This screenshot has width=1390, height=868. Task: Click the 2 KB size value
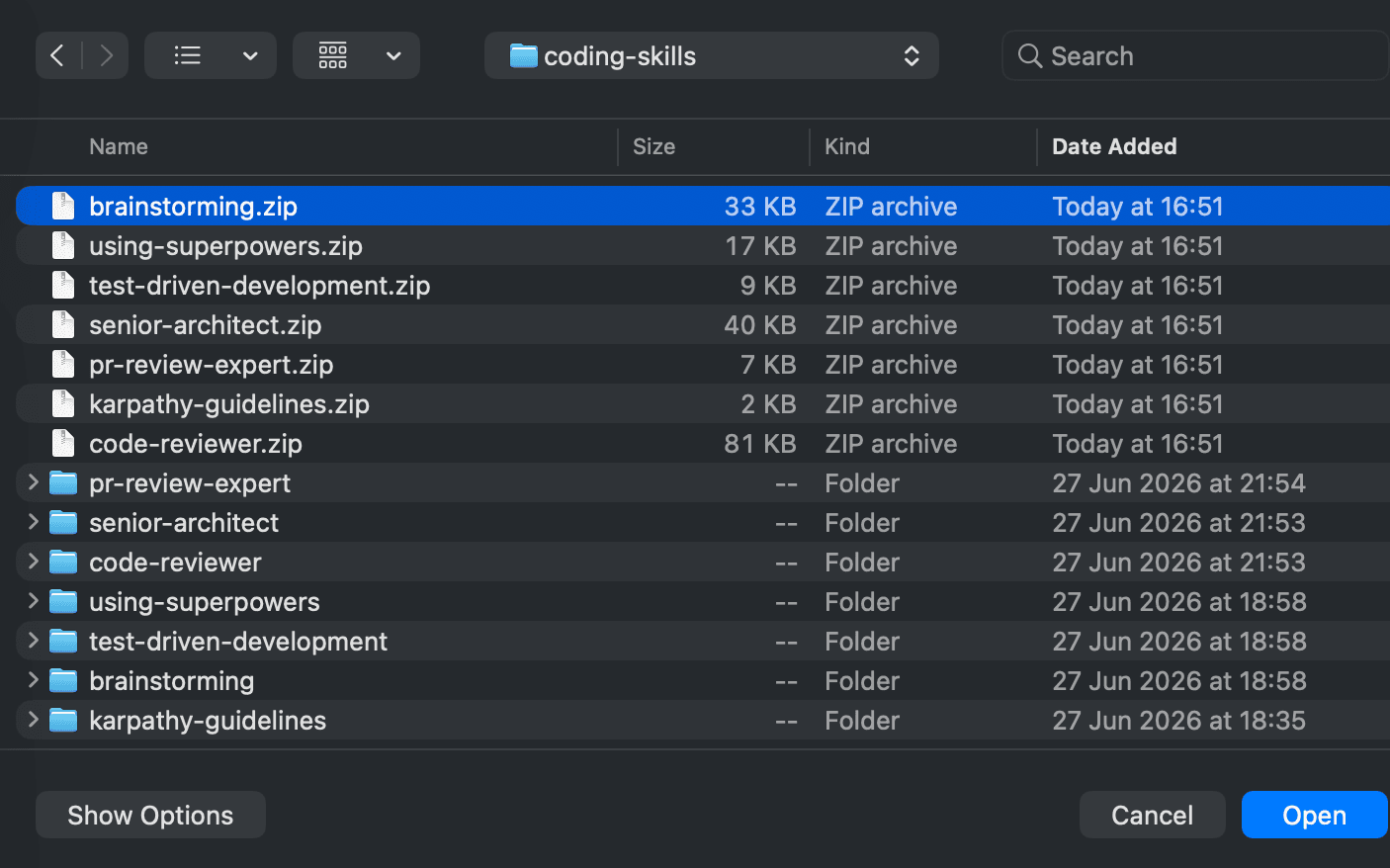coord(768,403)
